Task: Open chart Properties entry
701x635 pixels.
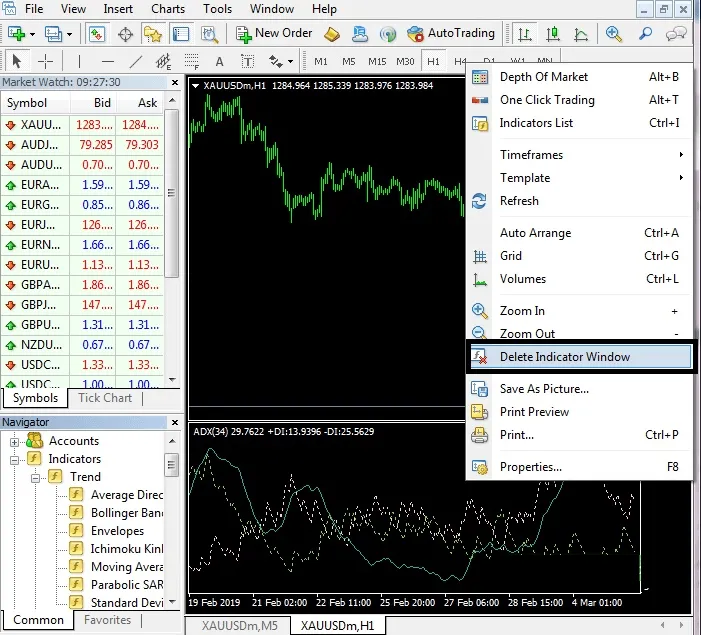Action: pyautogui.click(x=580, y=467)
